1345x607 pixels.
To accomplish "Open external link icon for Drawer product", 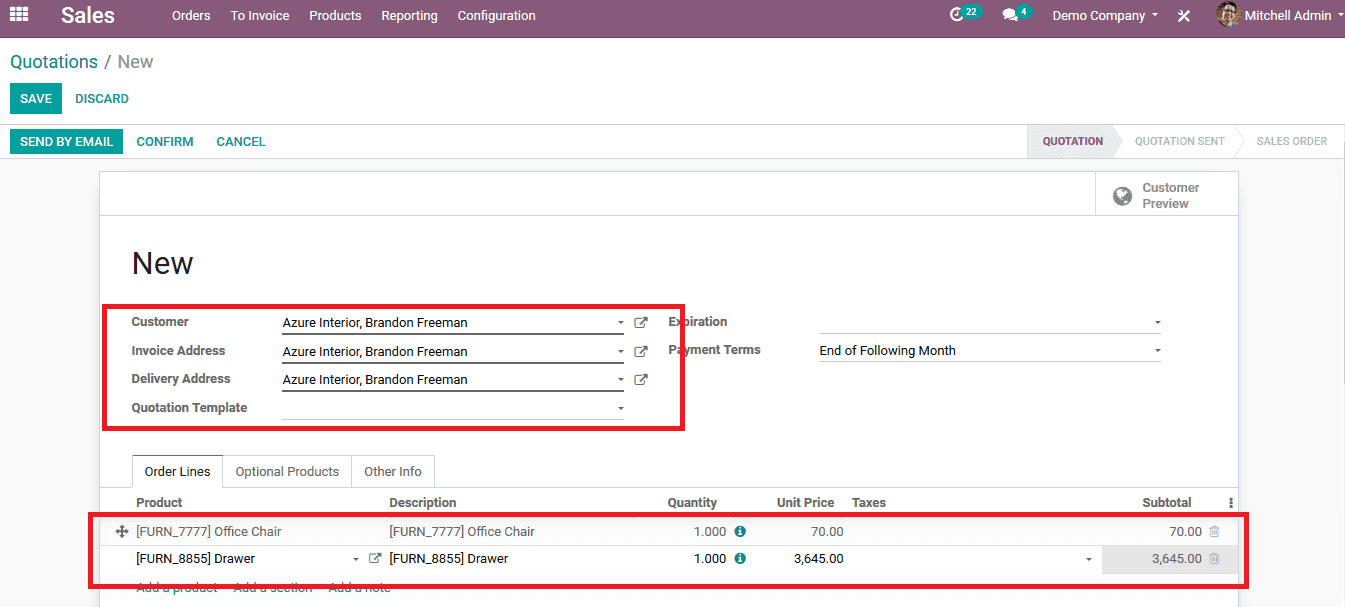I will [376, 558].
